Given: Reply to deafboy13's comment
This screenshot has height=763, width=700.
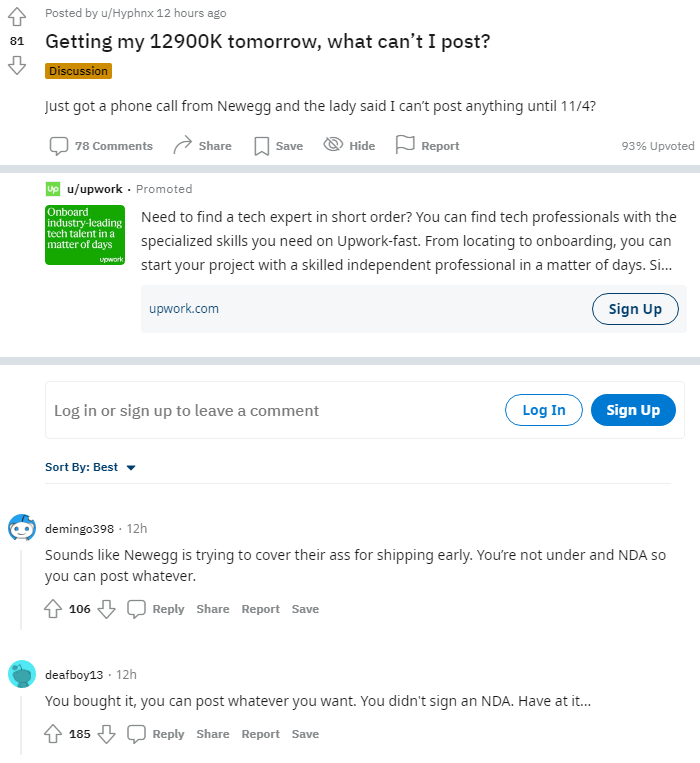Looking at the screenshot, I should click(157, 734).
